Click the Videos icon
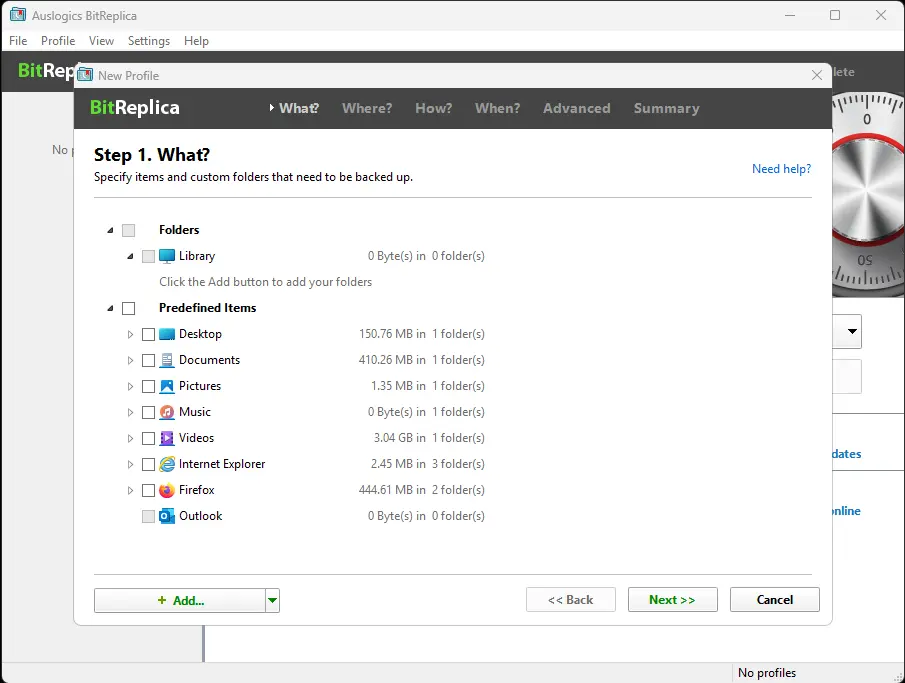This screenshot has width=905, height=683. click(167, 438)
